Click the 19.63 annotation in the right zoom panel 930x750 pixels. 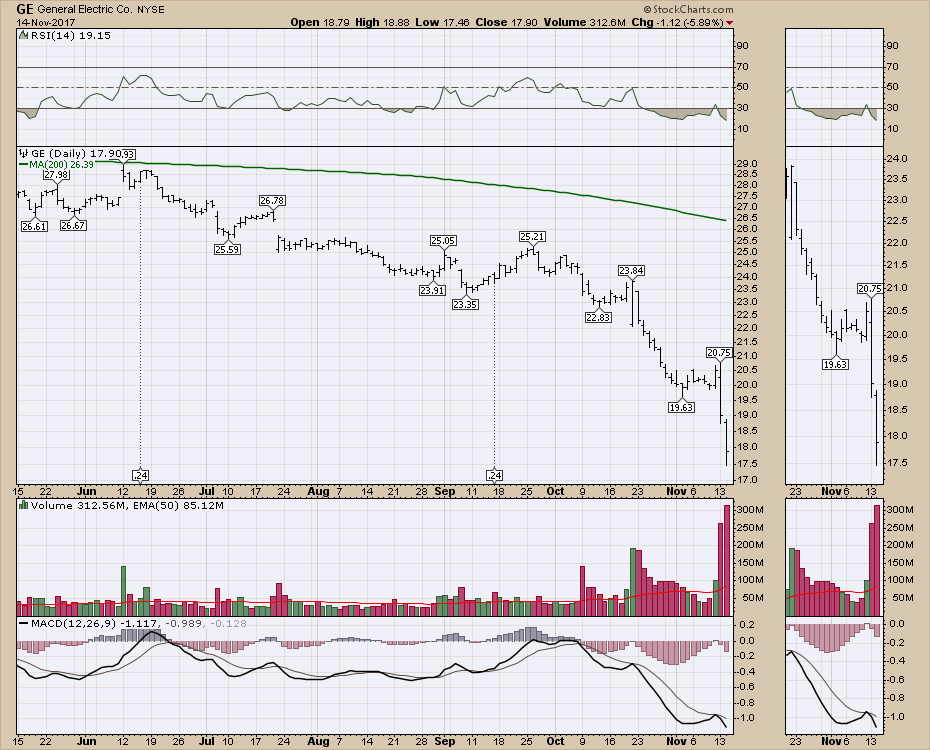835,364
